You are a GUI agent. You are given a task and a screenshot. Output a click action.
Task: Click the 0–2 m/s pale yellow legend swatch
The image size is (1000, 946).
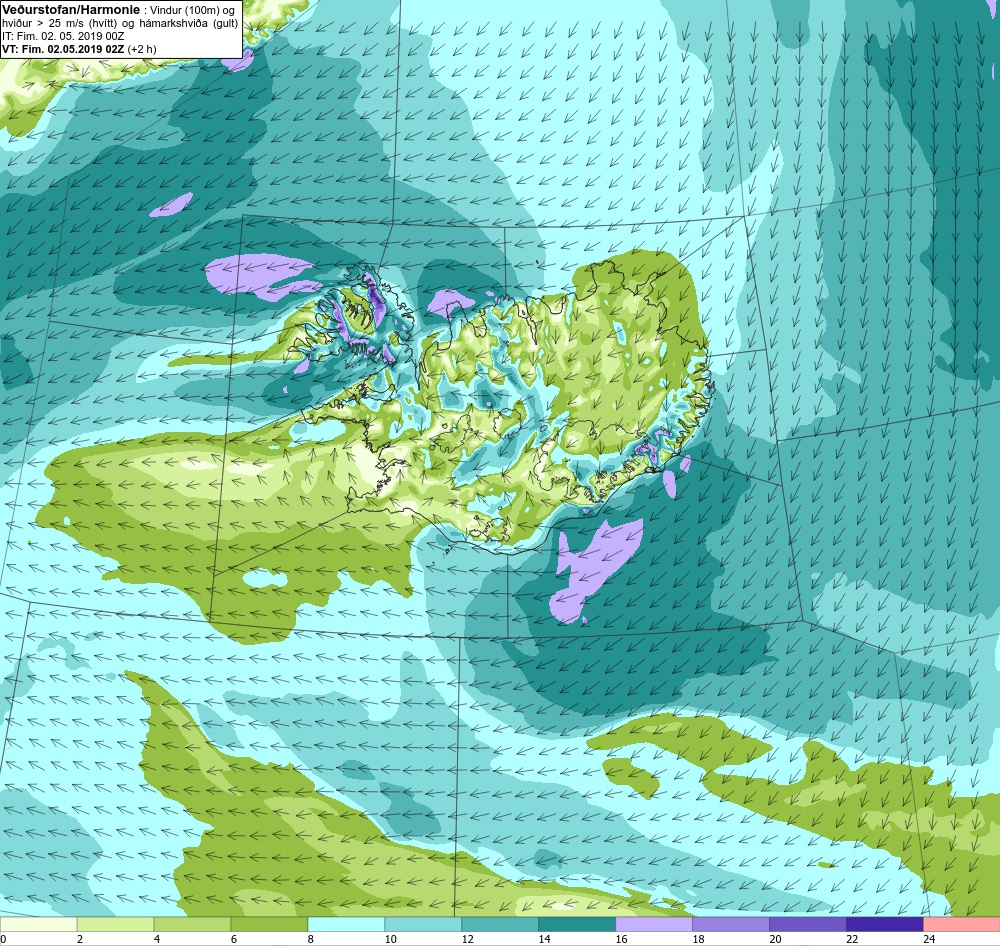(x=38, y=924)
